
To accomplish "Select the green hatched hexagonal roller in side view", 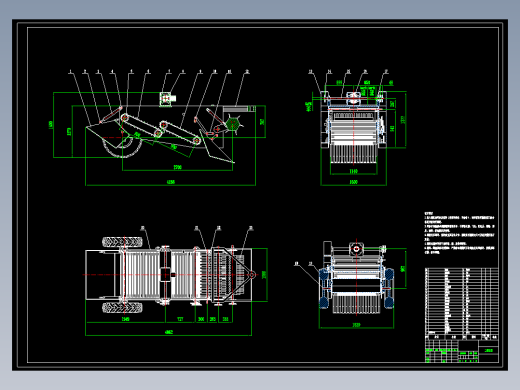I will [x=233, y=124].
